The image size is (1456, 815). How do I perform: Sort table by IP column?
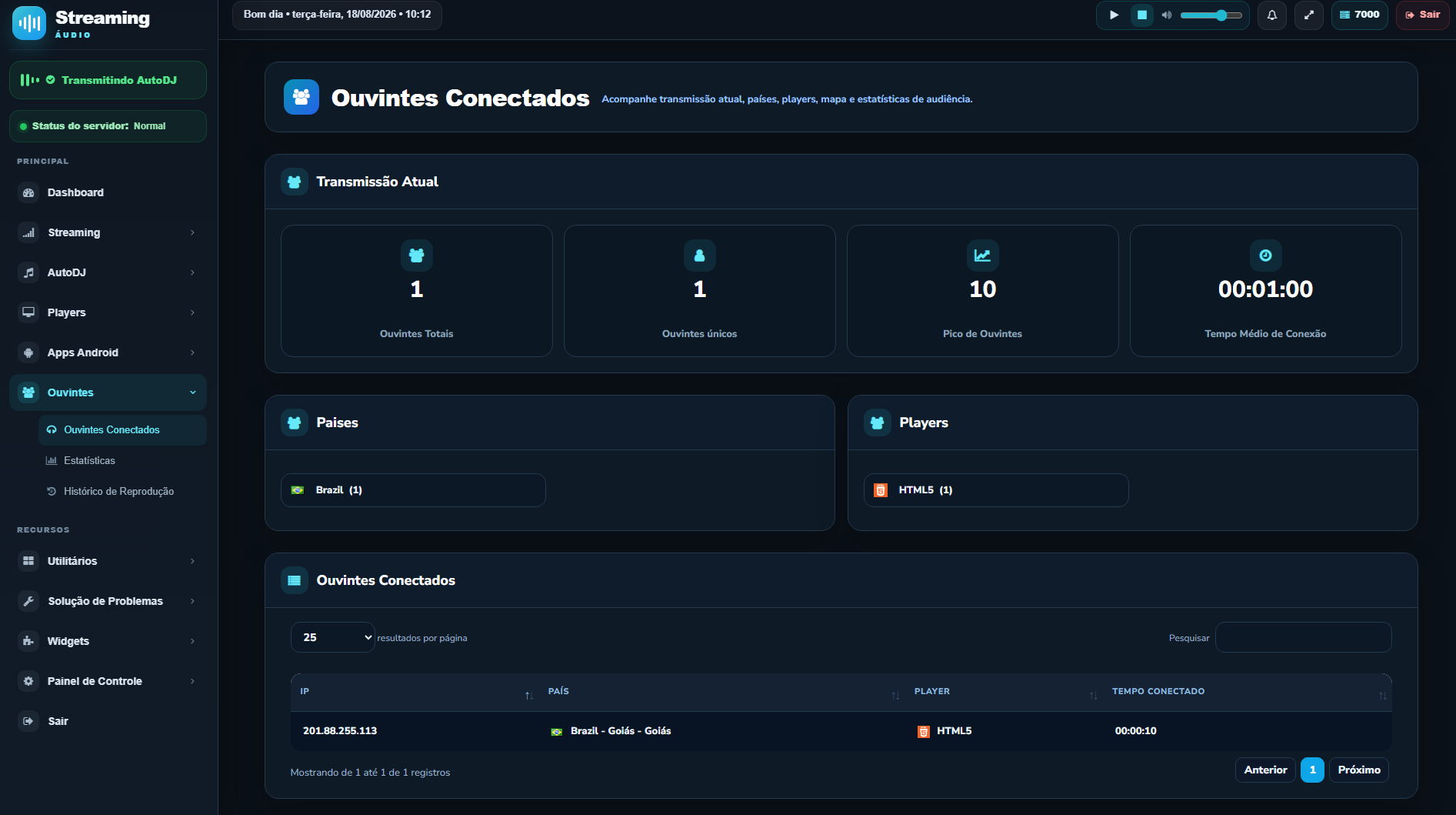(x=416, y=692)
